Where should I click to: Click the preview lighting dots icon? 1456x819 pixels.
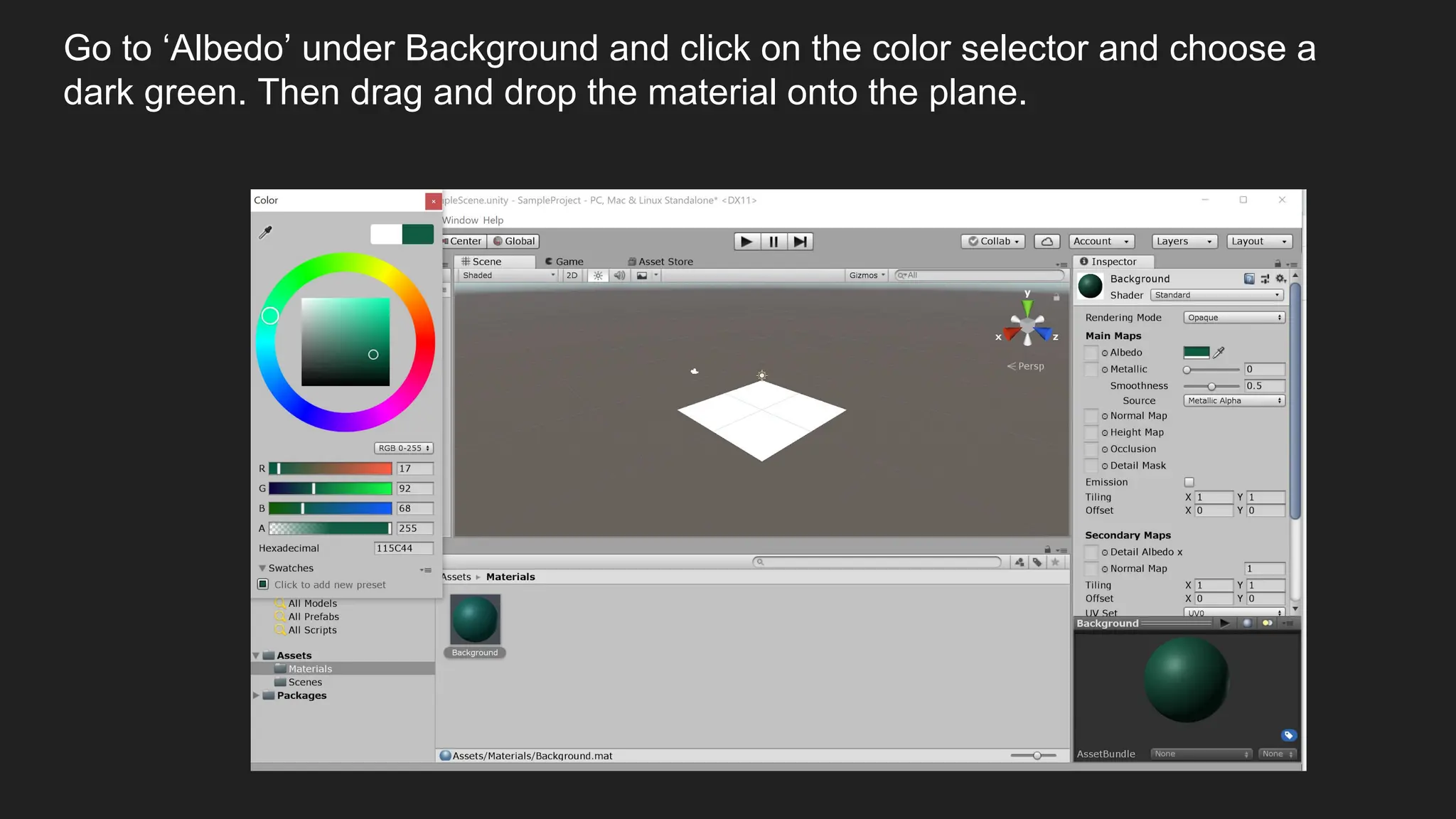[x=1267, y=623]
